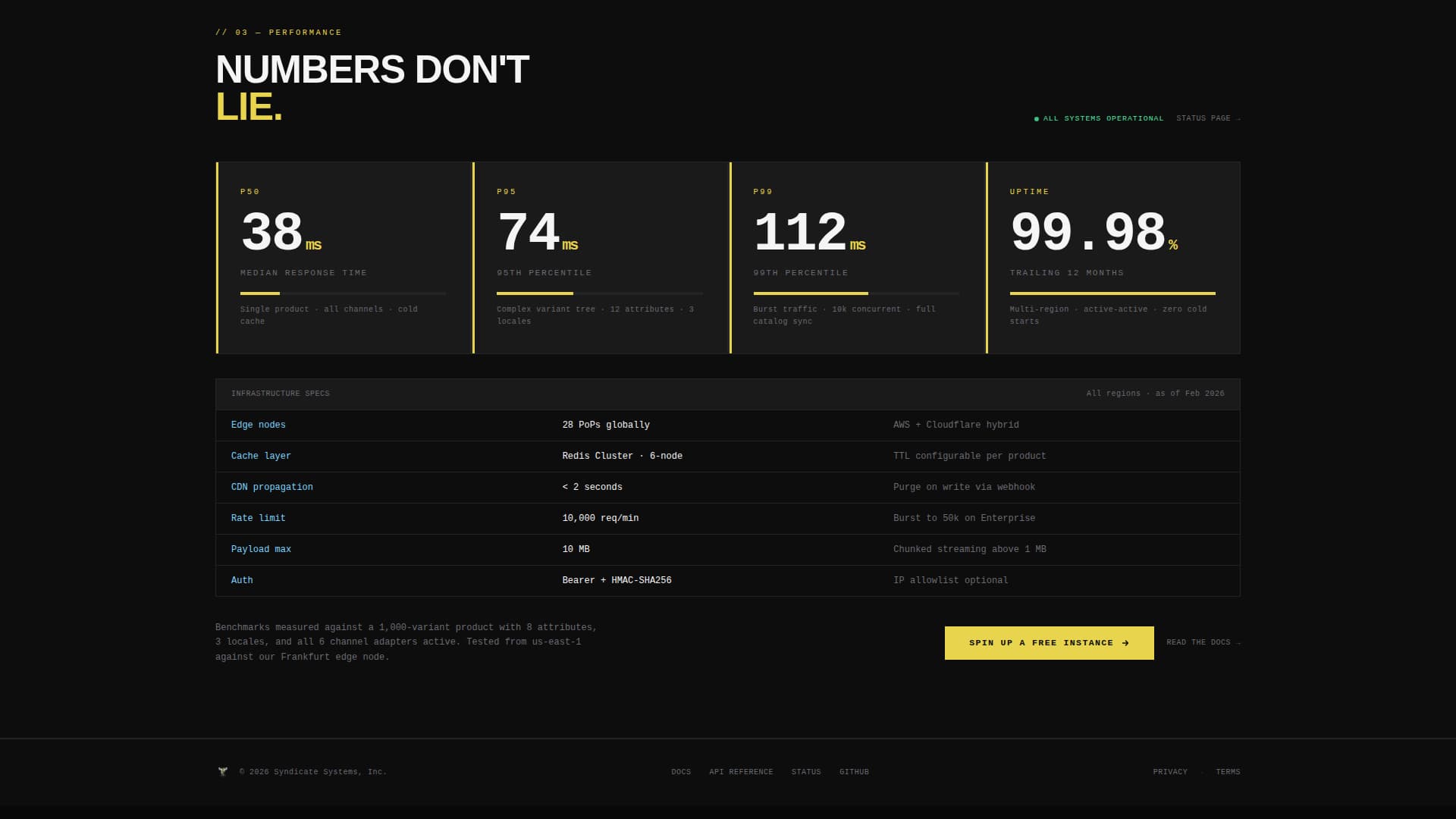Click the P99 percentile progress bar
Screen dimensions: 1456x819
pos(856,293)
